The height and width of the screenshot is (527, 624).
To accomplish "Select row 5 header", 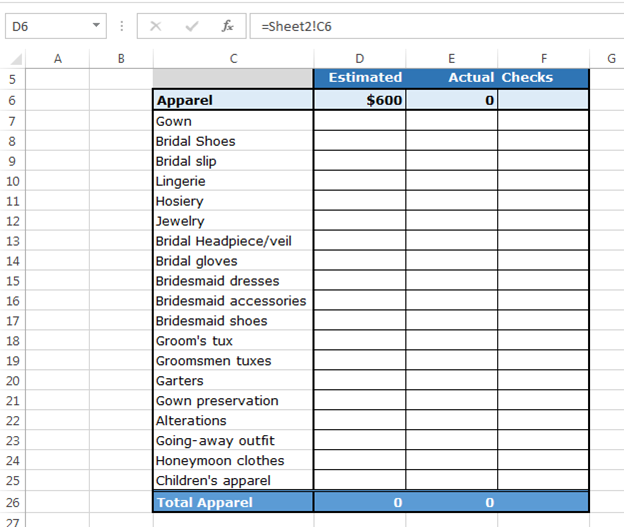I will (x=12, y=79).
